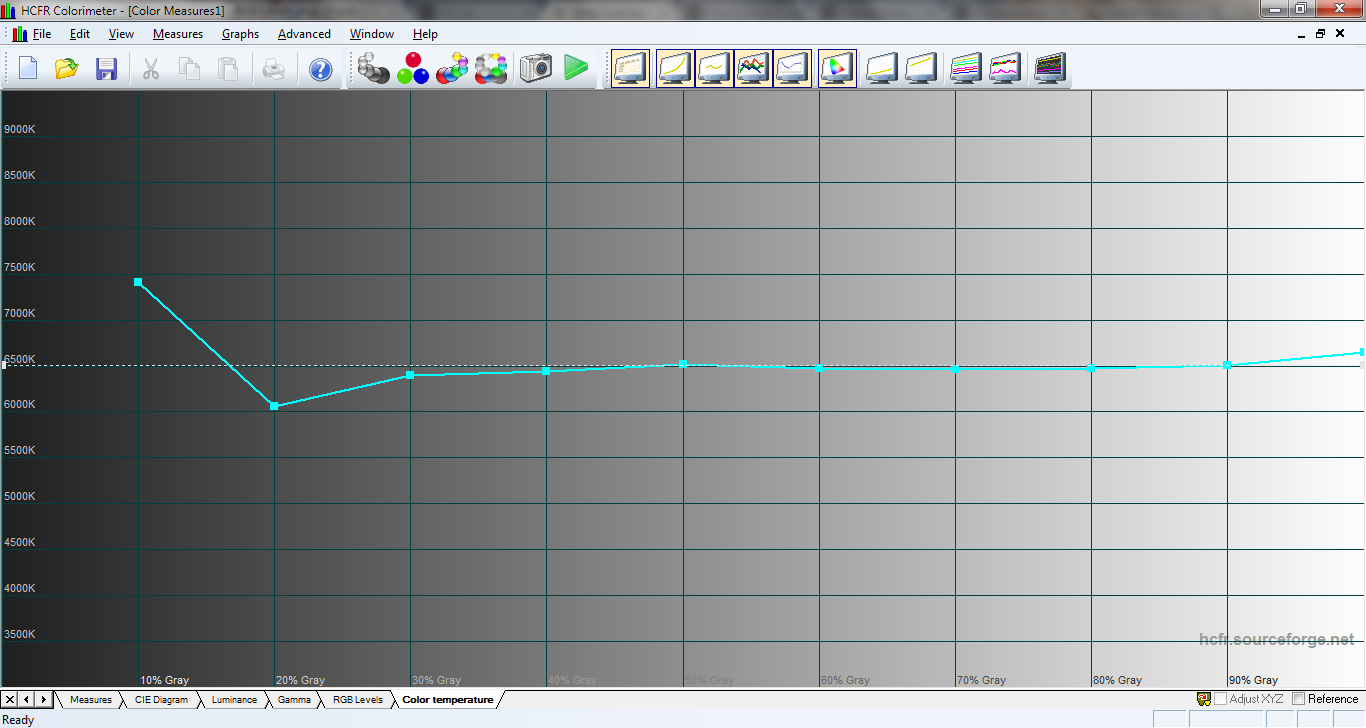Click the X button left of tabs

tap(10, 699)
